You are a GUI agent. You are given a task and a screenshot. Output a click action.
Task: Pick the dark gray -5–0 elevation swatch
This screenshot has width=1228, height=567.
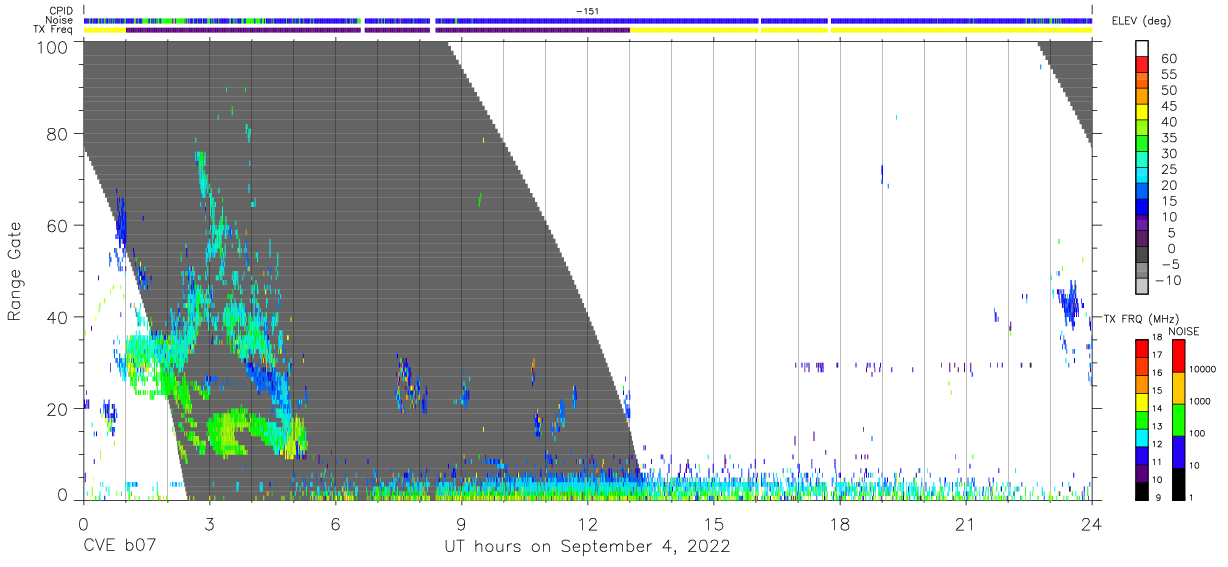pyautogui.click(x=1143, y=256)
